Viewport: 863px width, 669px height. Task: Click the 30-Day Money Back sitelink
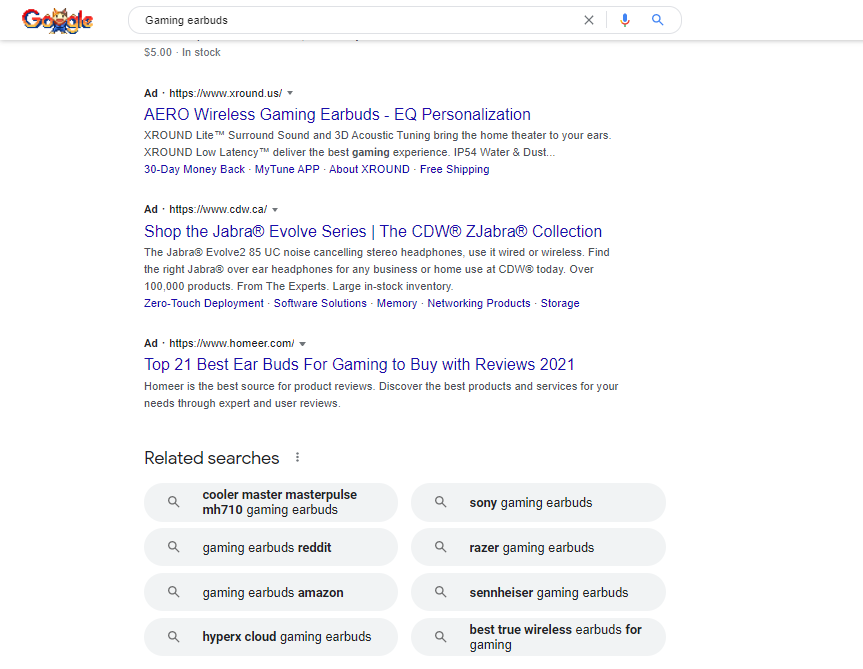tap(194, 170)
